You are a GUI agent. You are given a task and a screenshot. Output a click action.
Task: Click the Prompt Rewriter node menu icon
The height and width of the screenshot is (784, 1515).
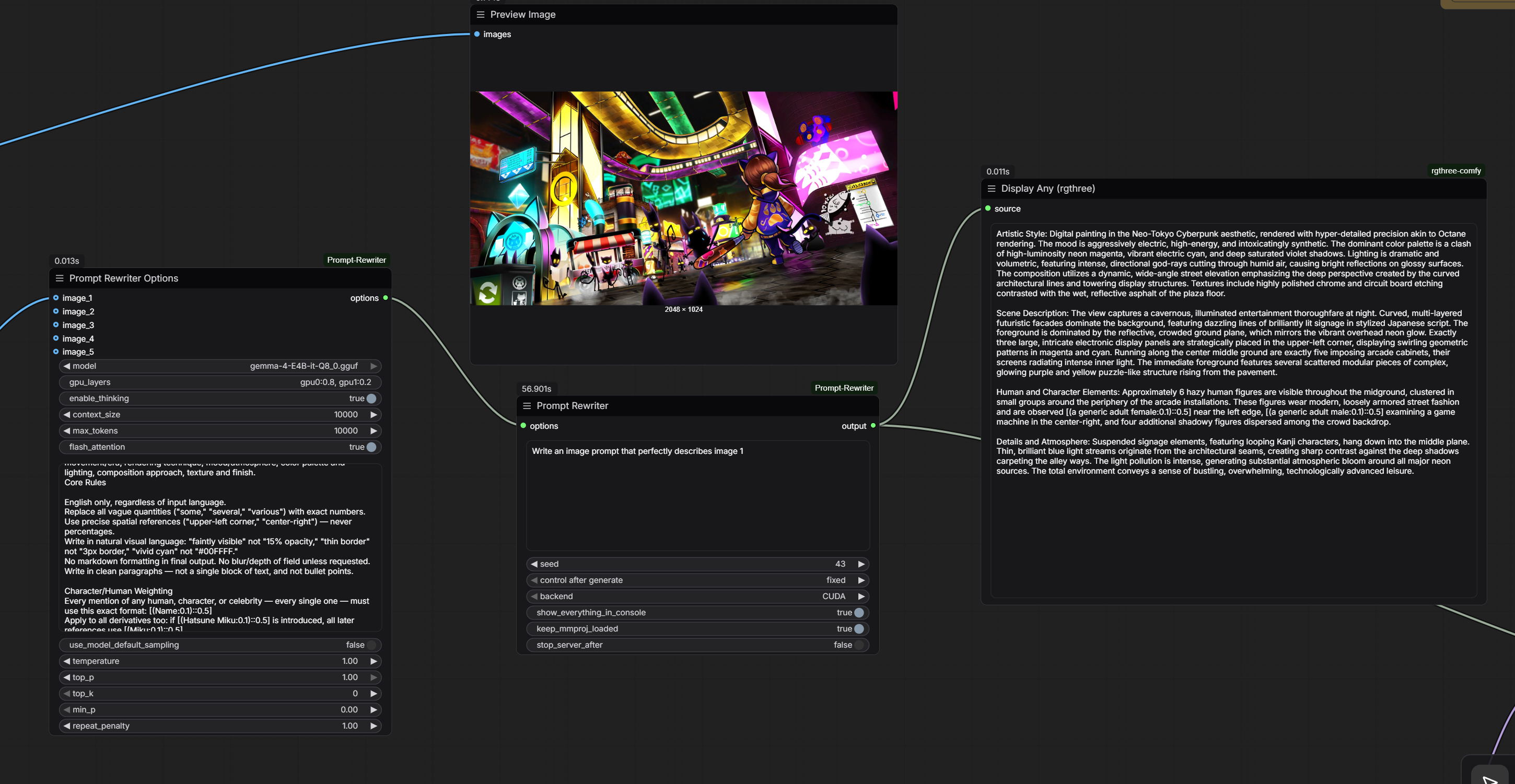527,406
